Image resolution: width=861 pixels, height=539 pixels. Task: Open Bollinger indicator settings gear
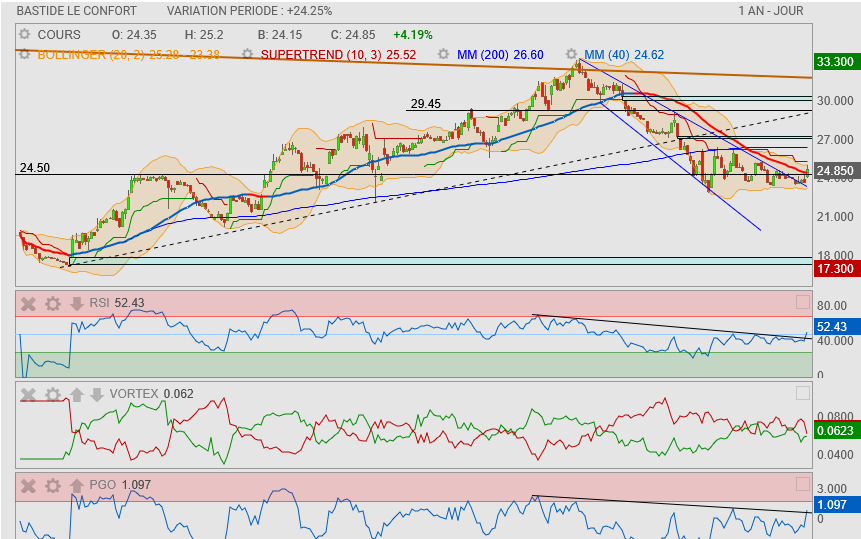point(25,54)
